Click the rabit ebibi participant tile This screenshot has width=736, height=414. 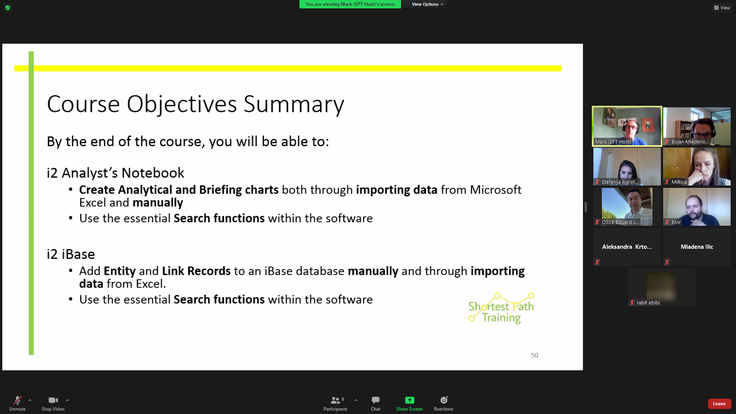661,287
